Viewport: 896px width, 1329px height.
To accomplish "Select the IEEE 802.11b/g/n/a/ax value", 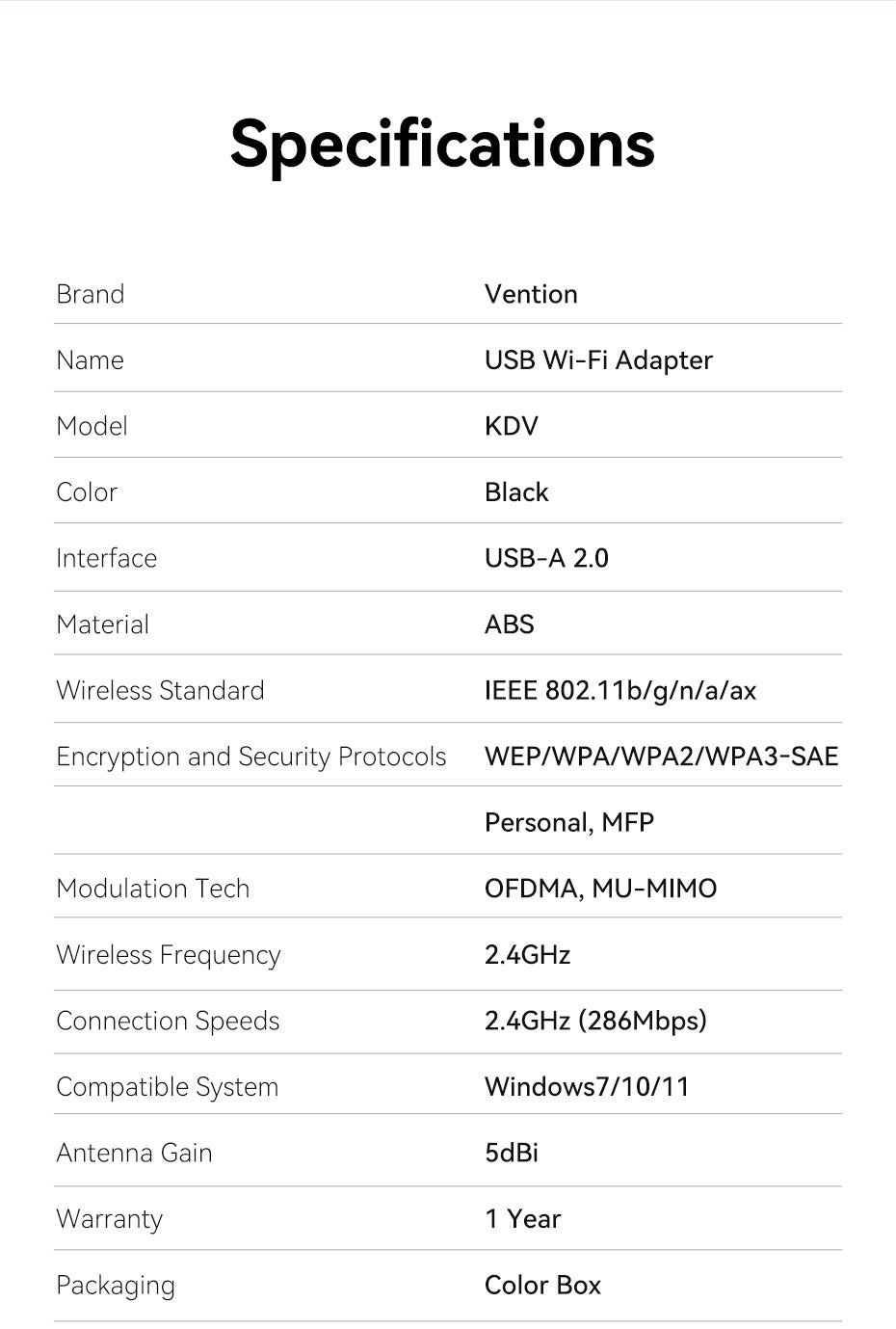I will (x=620, y=691).
